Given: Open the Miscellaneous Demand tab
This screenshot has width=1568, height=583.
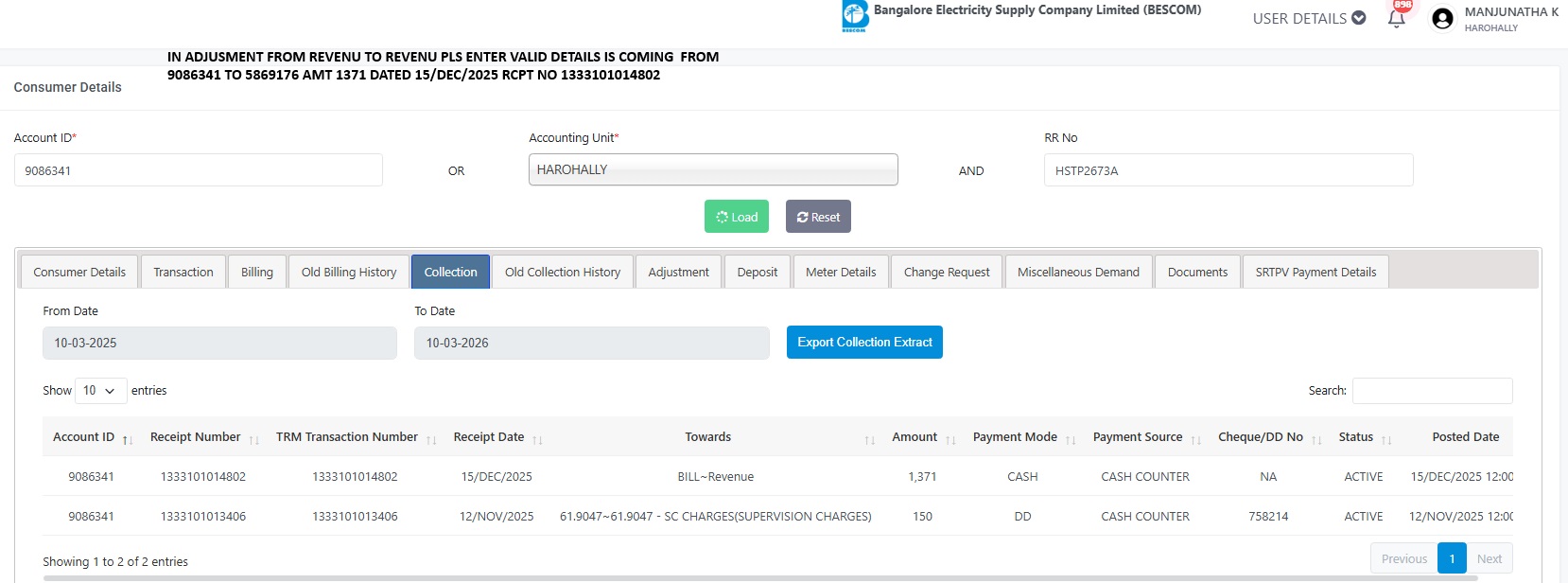Looking at the screenshot, I should tap(1078, 272).
